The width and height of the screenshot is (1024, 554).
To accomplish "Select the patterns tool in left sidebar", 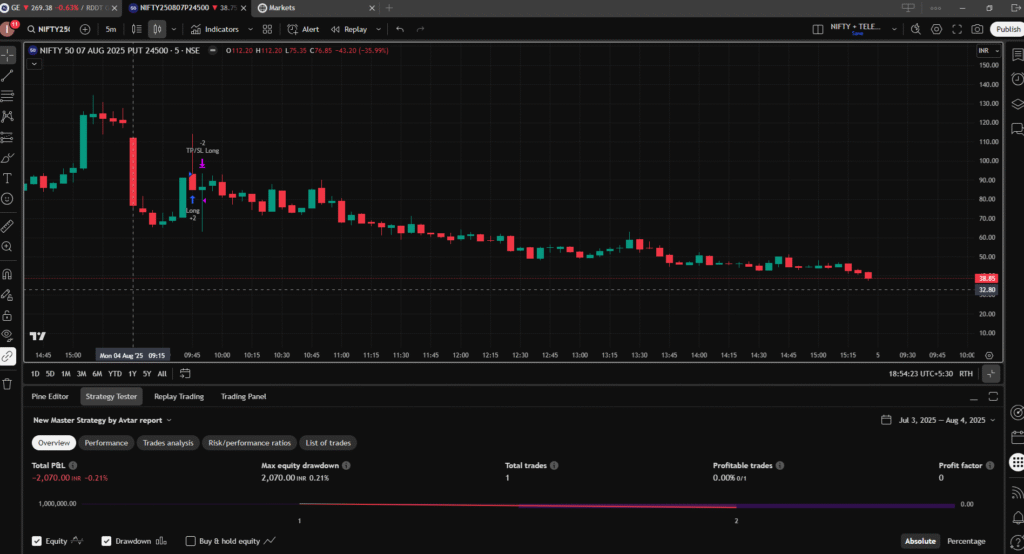I will (x=7, y=116).
